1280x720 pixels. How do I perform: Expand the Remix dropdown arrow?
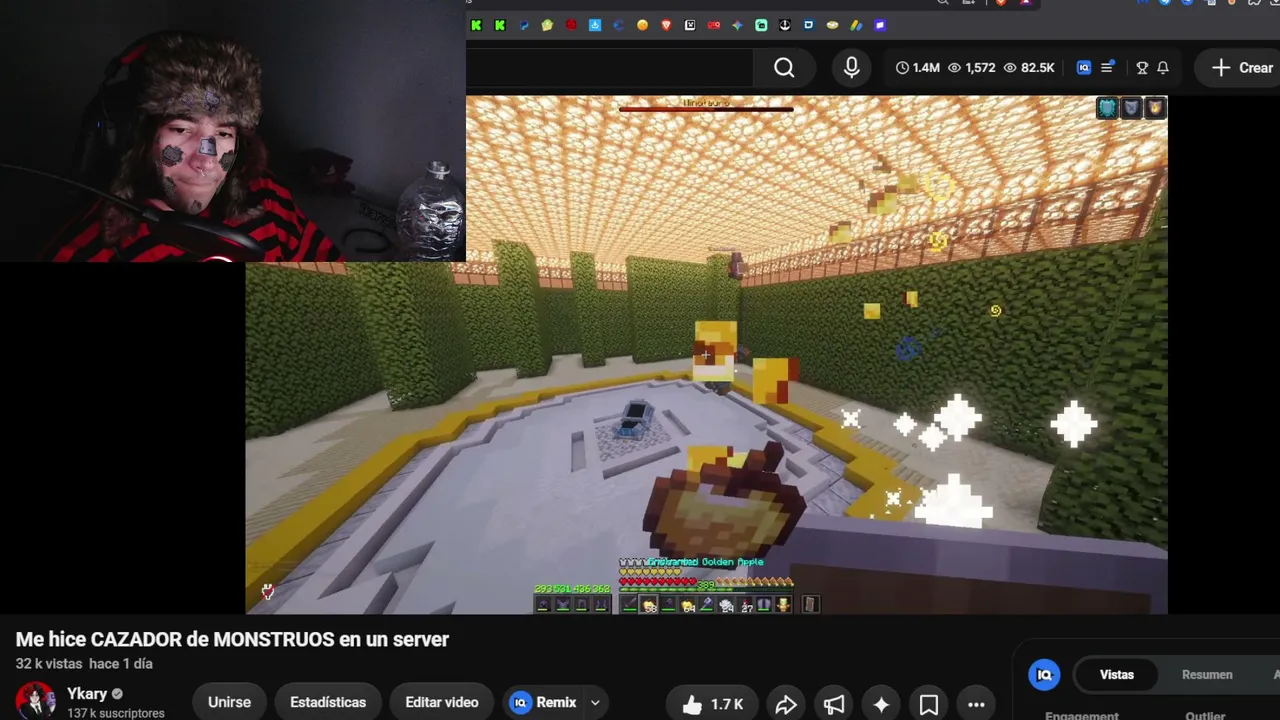pyautogui.click(x=595, y=702)
